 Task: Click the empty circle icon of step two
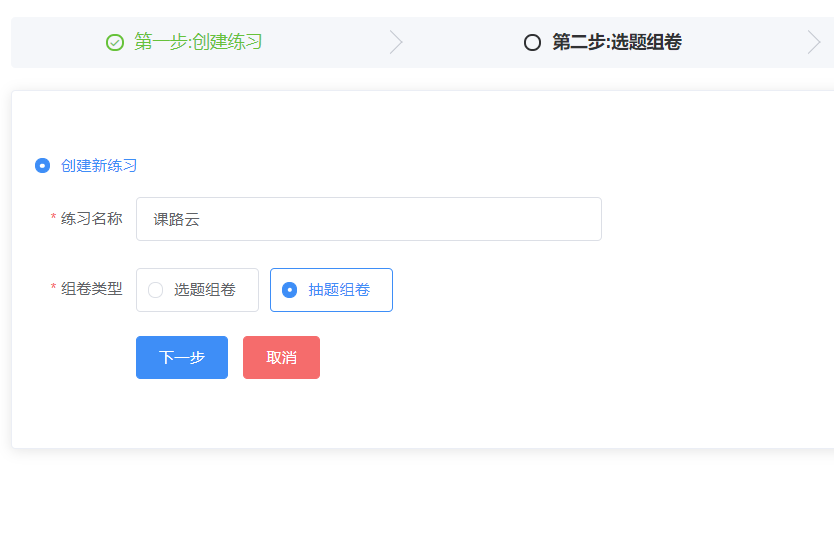(x=532, y=43)
